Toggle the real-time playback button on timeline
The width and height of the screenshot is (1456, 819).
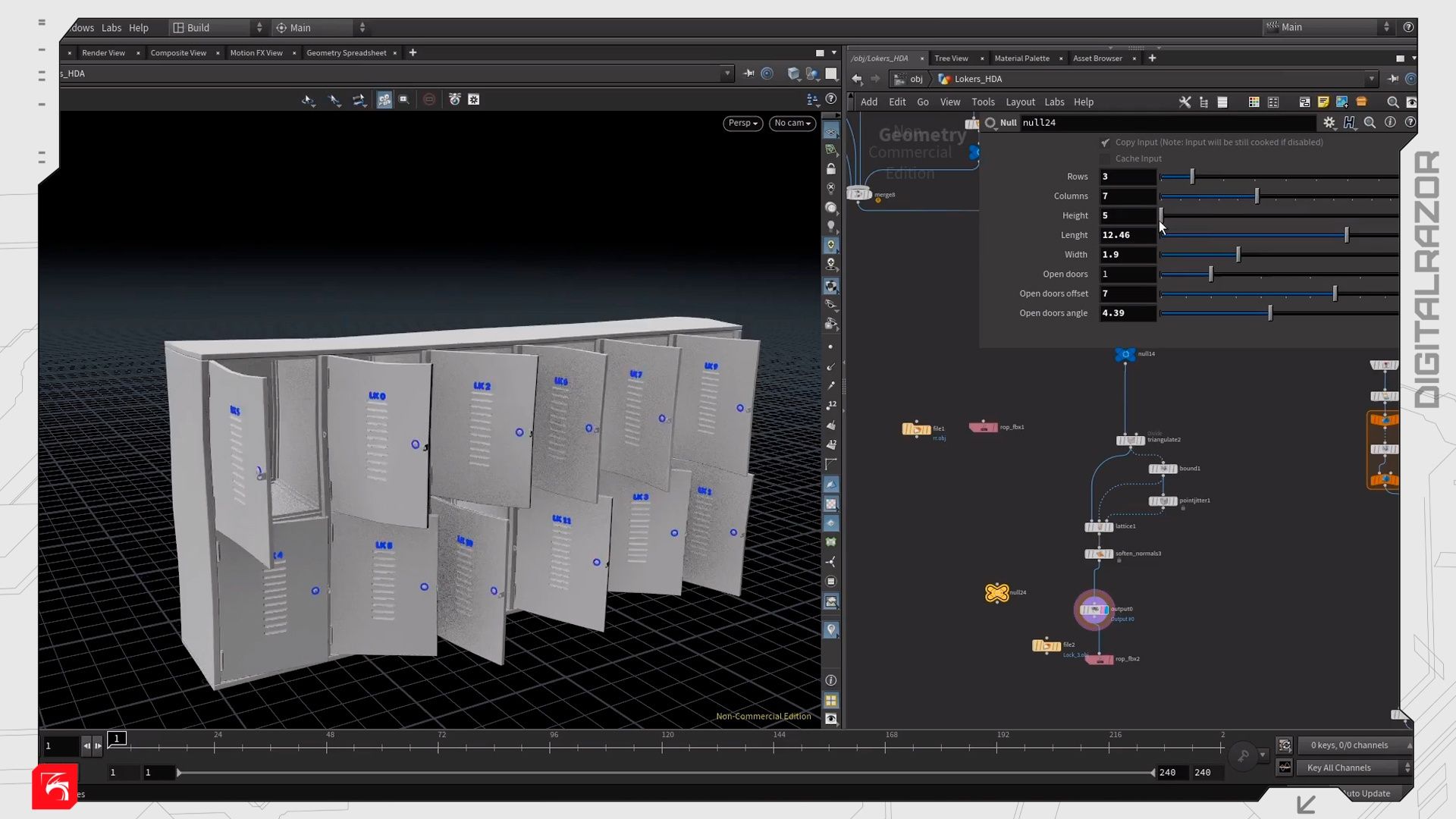(x=1284, y=745)
